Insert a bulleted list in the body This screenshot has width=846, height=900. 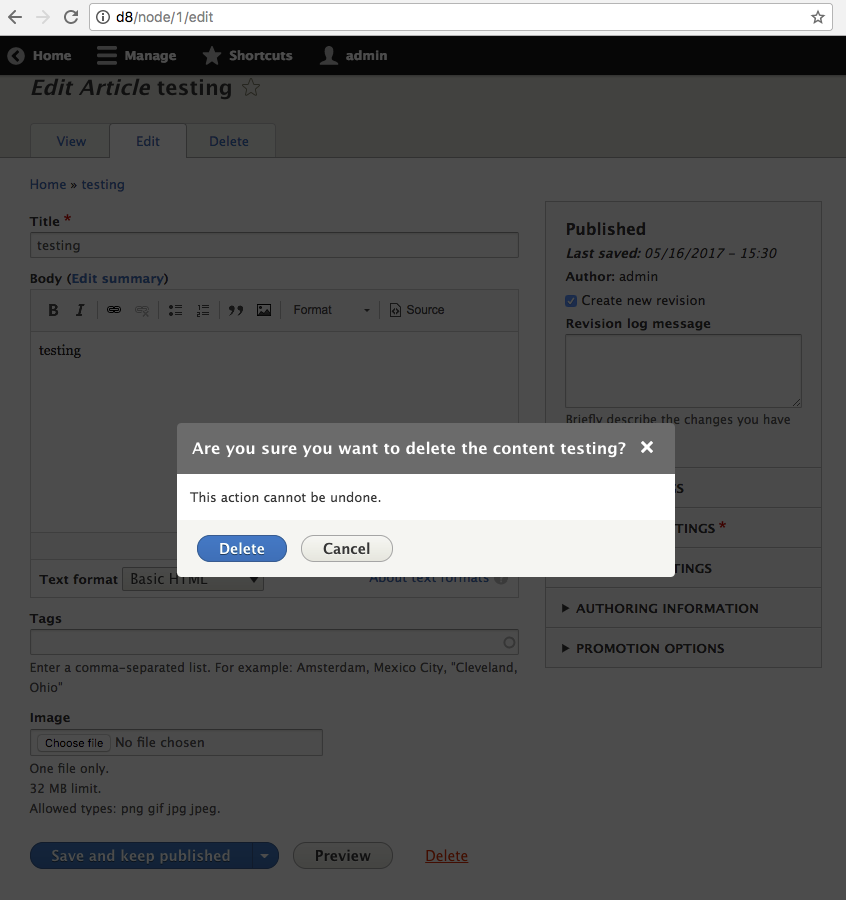(175, 310)
